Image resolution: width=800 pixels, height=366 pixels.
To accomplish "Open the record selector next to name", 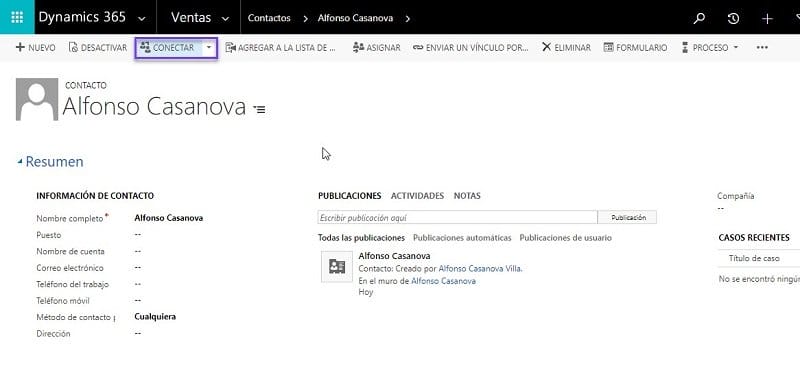I will pyautogui.click(x=259, y=109).
